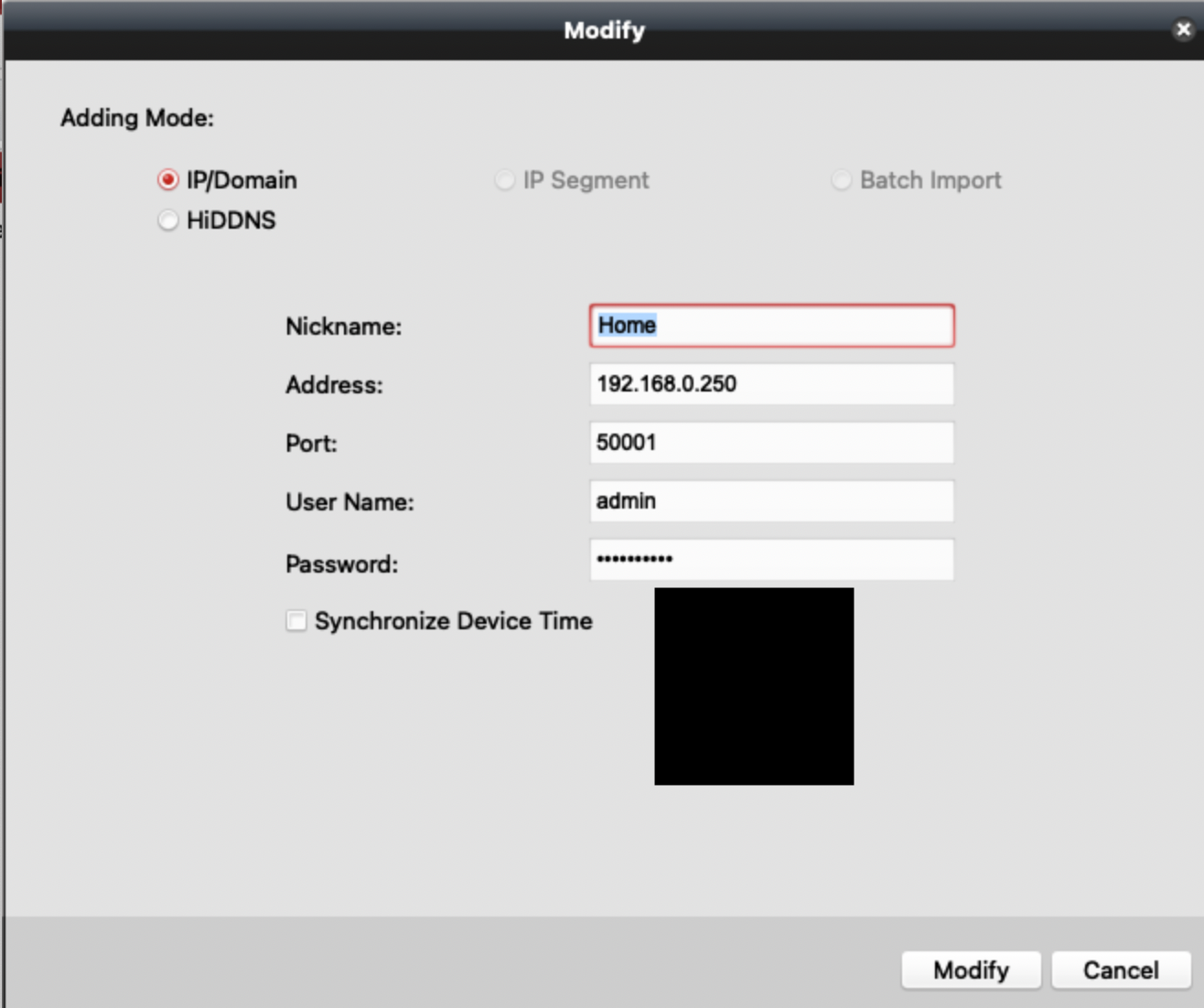
Task: Click the Modify title bar heading
Action: pyautogui.click(x=604, y=30)
